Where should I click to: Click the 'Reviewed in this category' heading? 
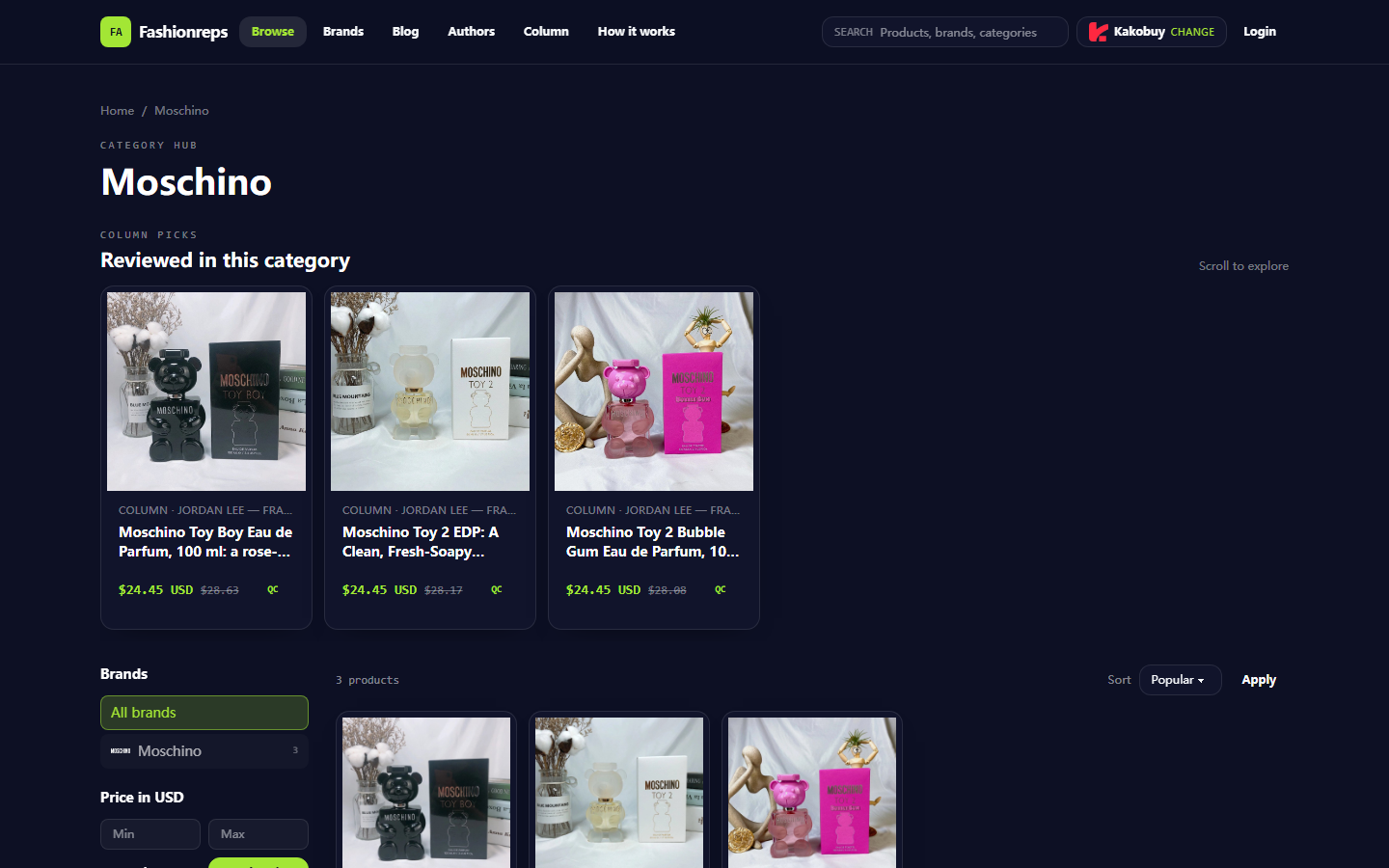(225, 260)
